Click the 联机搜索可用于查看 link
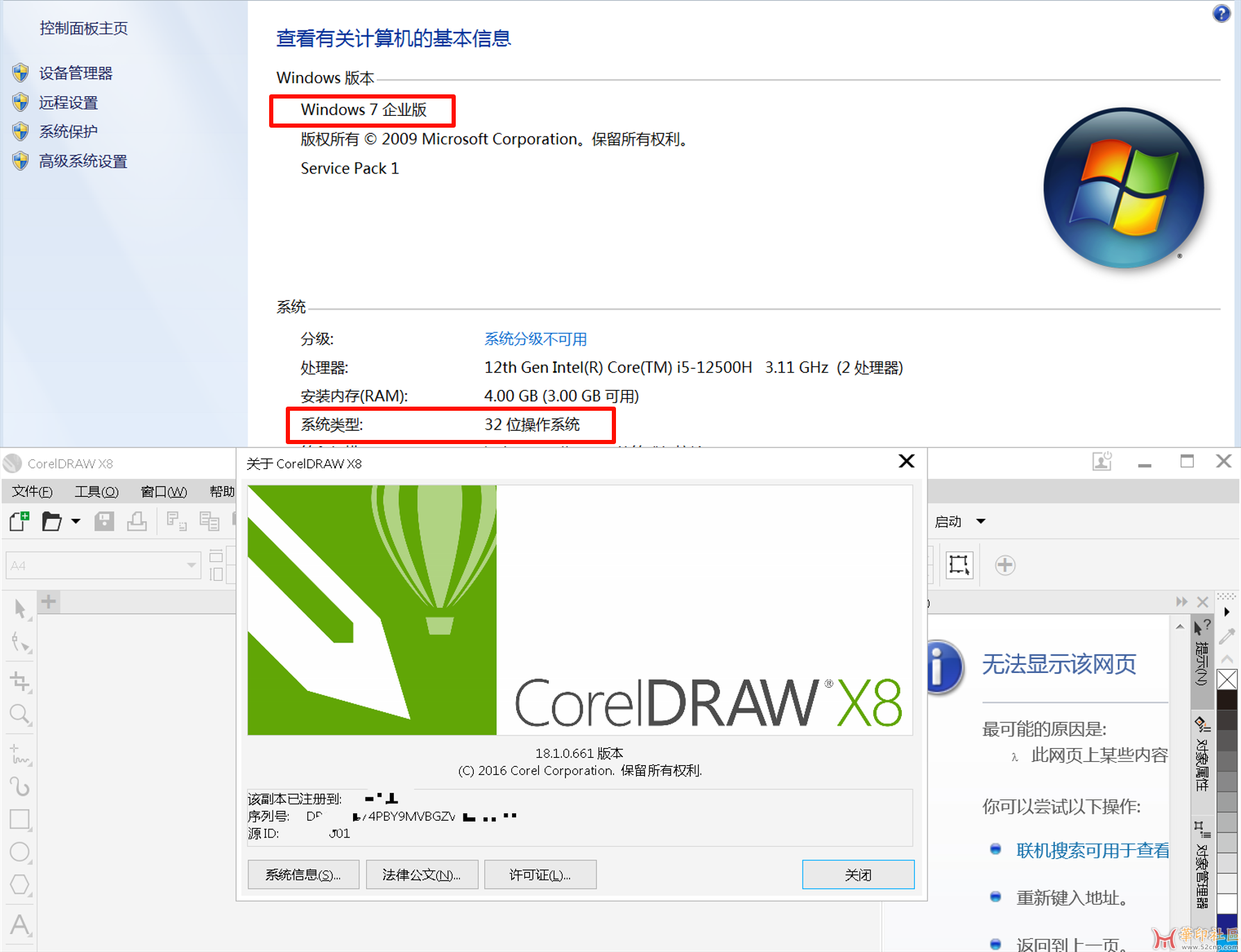The height and width of the screenshot is (952, 1241). (1093, 850)
